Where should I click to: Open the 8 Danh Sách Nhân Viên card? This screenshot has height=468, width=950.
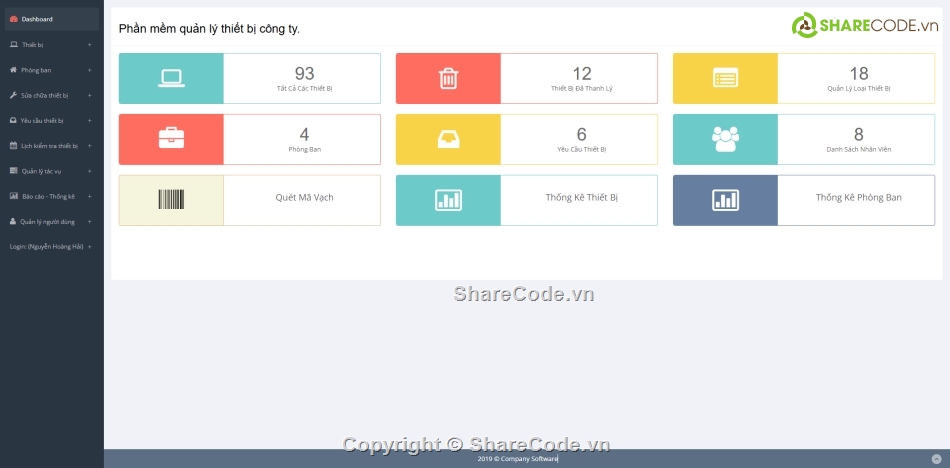(804, 139)
